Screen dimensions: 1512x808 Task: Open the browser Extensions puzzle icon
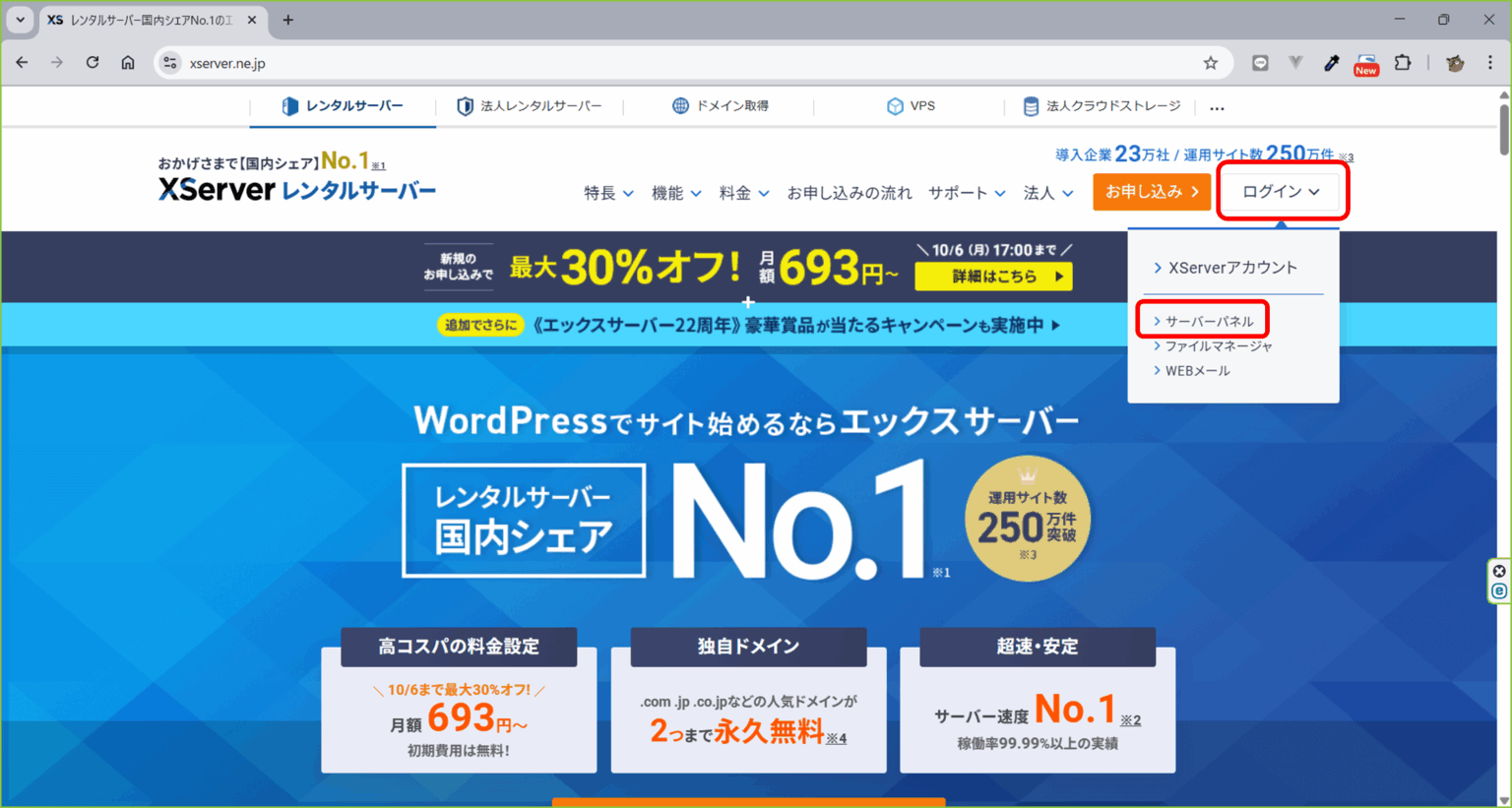coord(1403,62)
